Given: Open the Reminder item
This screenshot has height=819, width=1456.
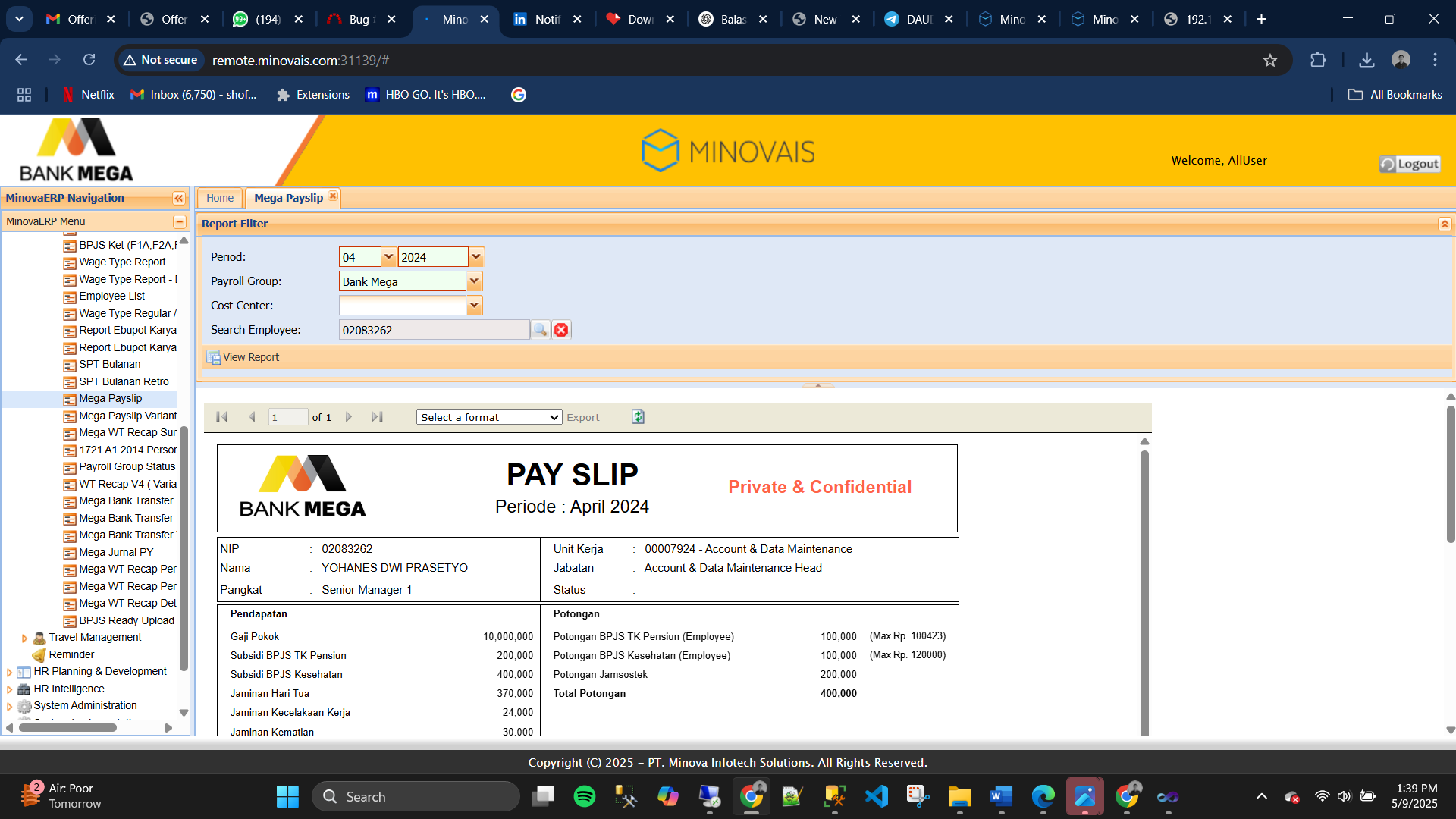Looking at the screenshot, I should point(71,655).
